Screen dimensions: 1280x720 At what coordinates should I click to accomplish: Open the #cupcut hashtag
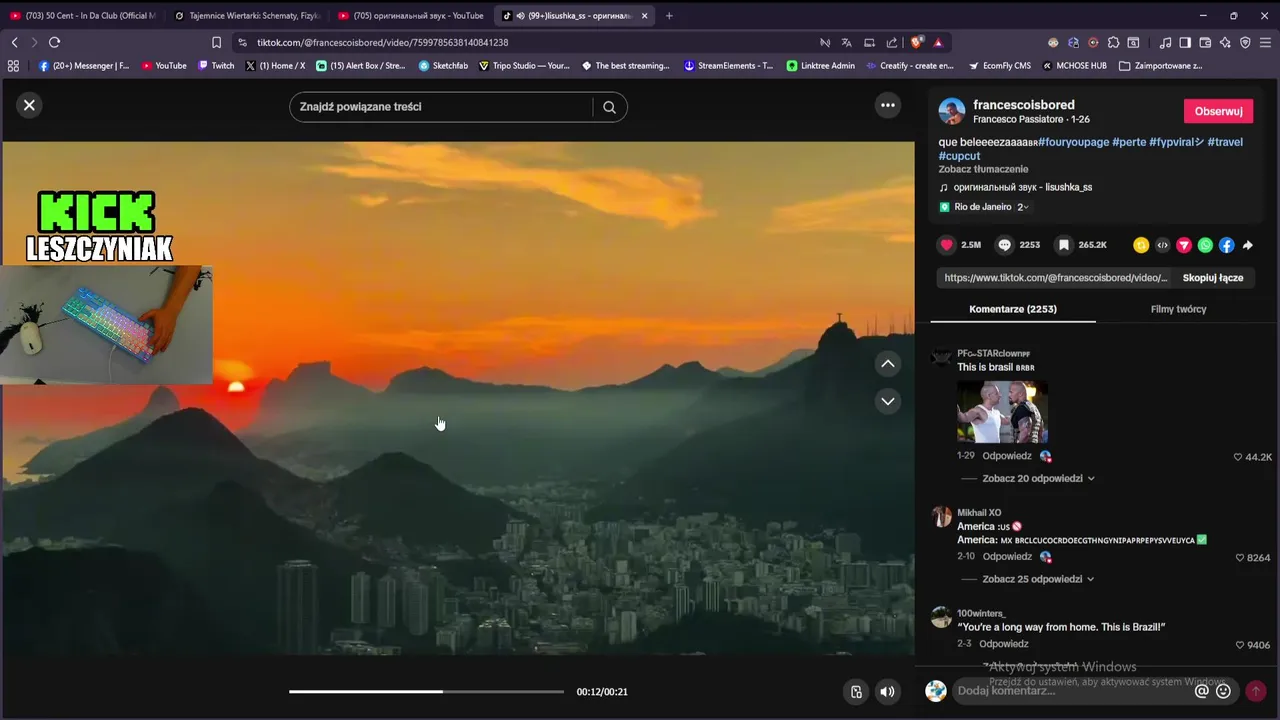click(x=959, y=156)
